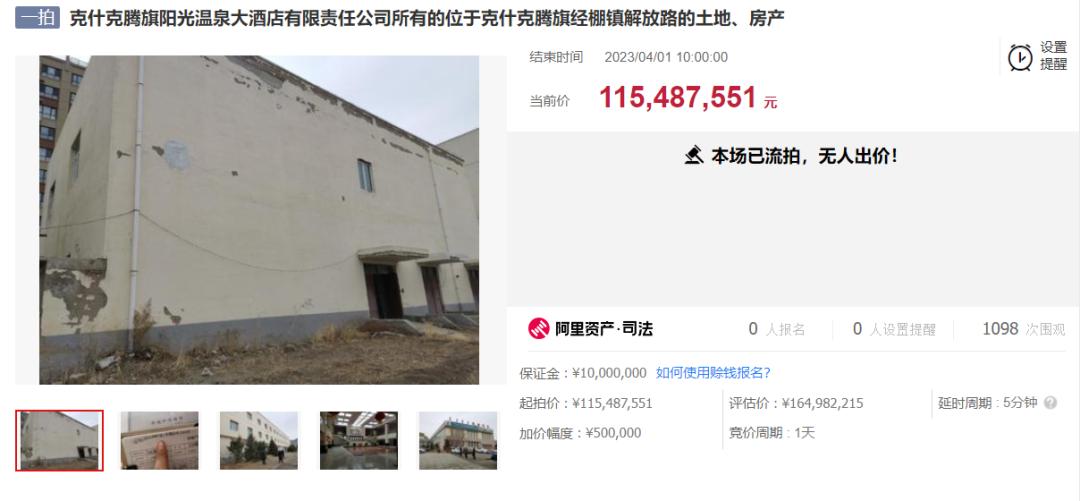Image resolution: width=1080 pixels, height=501 pixels.
Task: Click the gavel icon beside auction failed notice
Action: [694, 156]
